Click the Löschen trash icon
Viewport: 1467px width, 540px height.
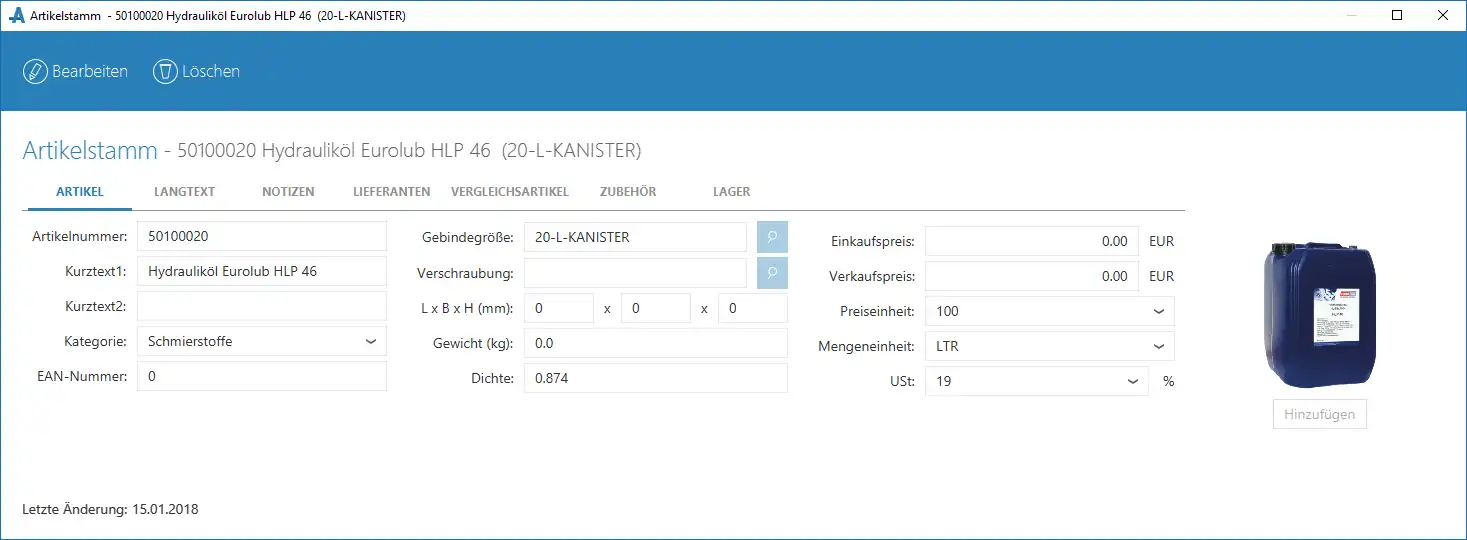pos(165,72)
